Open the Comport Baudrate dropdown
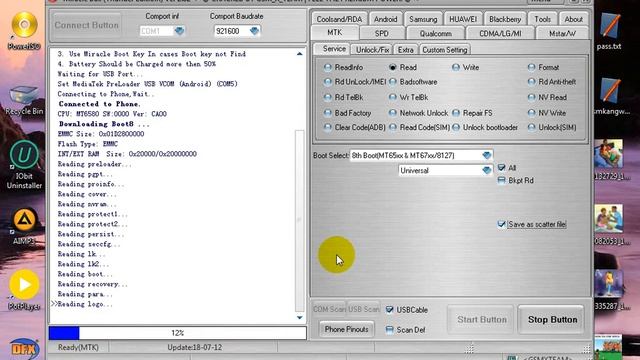Viewport: 640px width, 360px height. (254, 31)
